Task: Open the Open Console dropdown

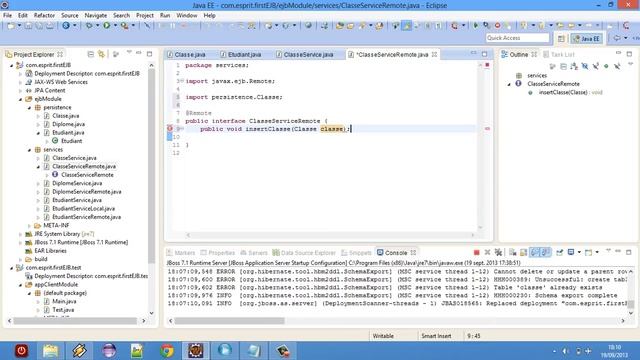Action: tap(597, 253)
